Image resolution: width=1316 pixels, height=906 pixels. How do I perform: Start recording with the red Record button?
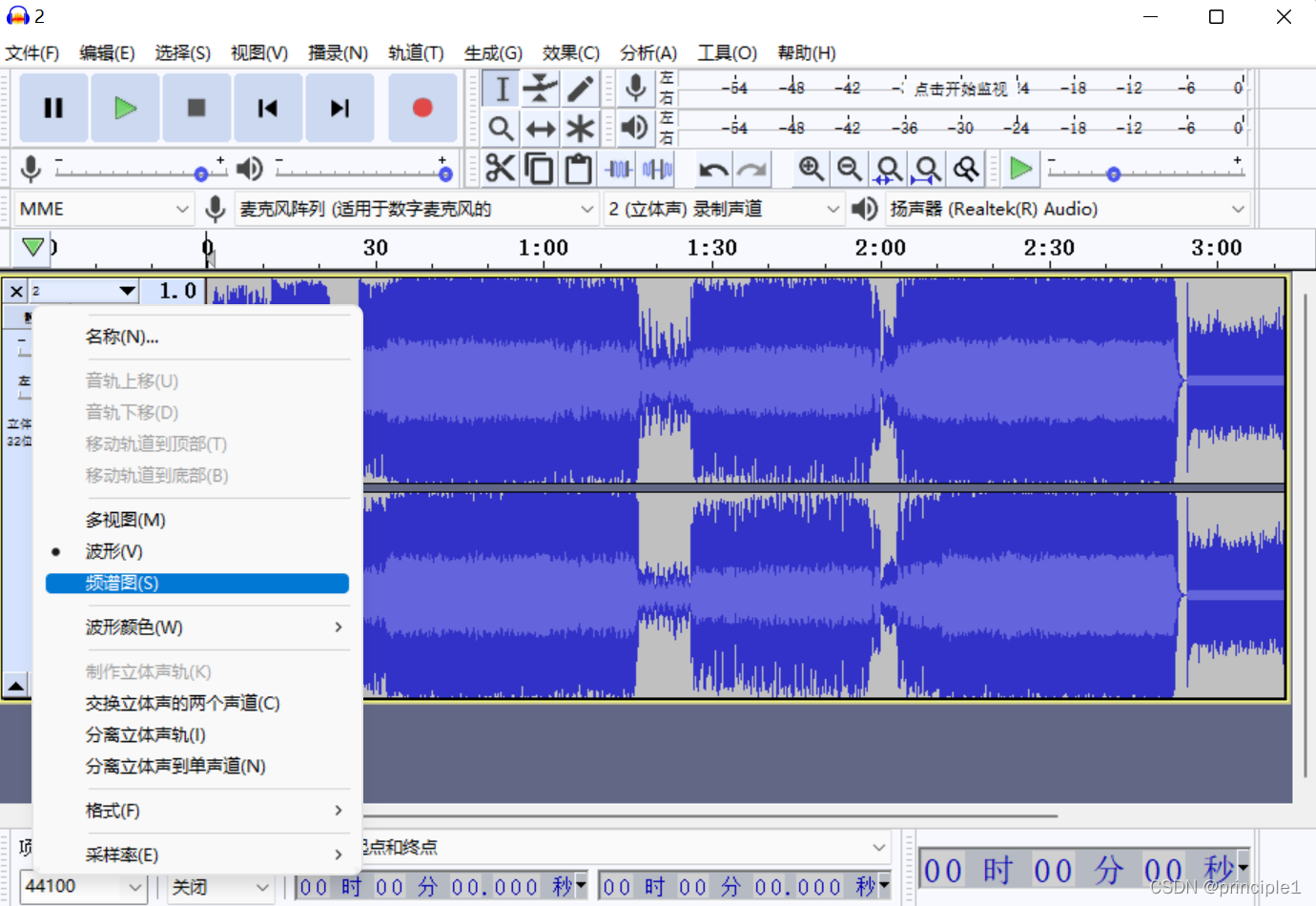[x=422, y=108]
